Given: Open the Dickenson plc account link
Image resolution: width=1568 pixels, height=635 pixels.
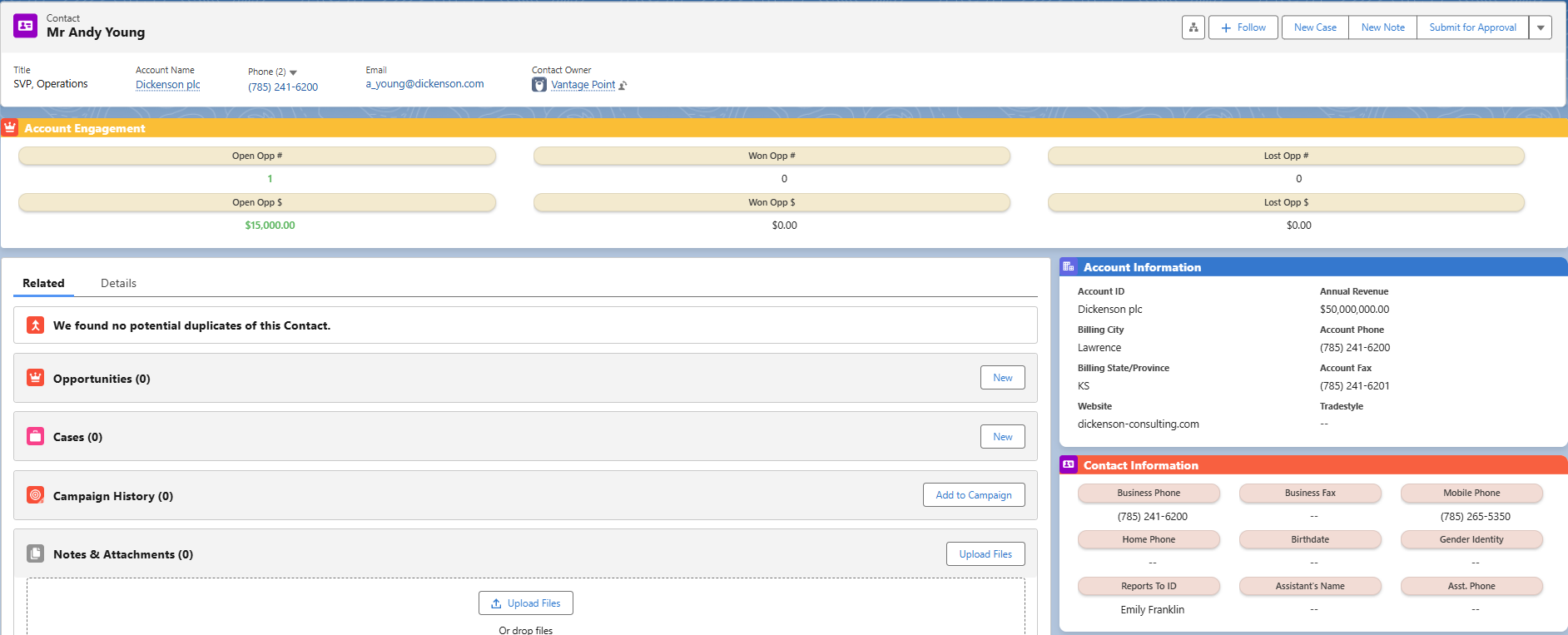Looking at the screenshot, I should (168, 84).
